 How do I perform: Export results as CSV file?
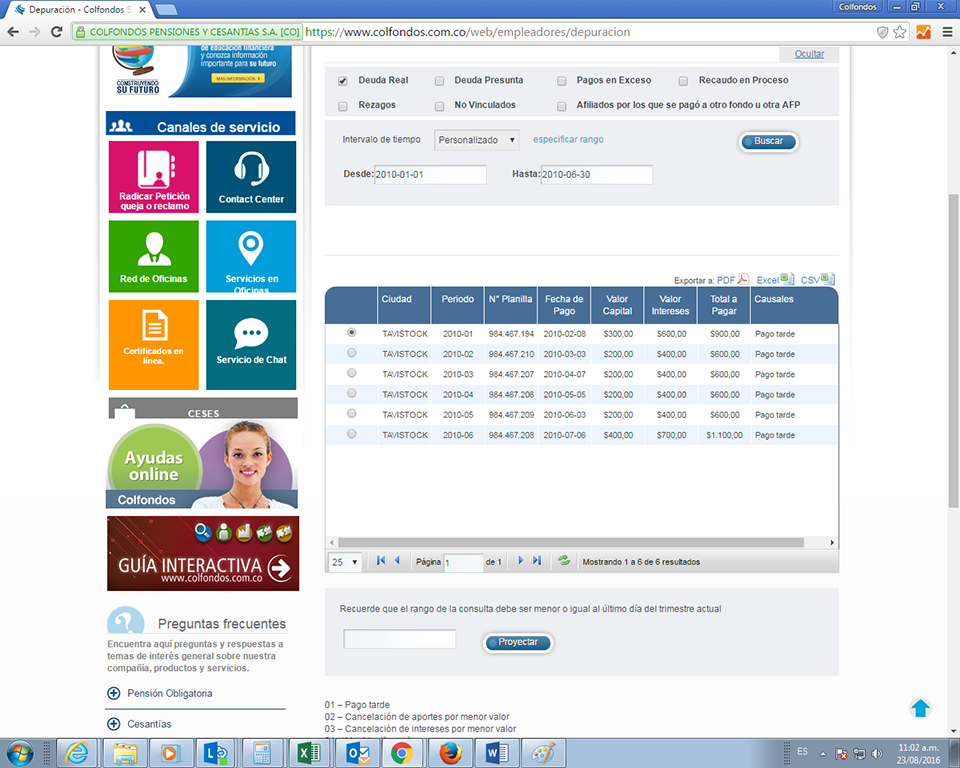817,280
